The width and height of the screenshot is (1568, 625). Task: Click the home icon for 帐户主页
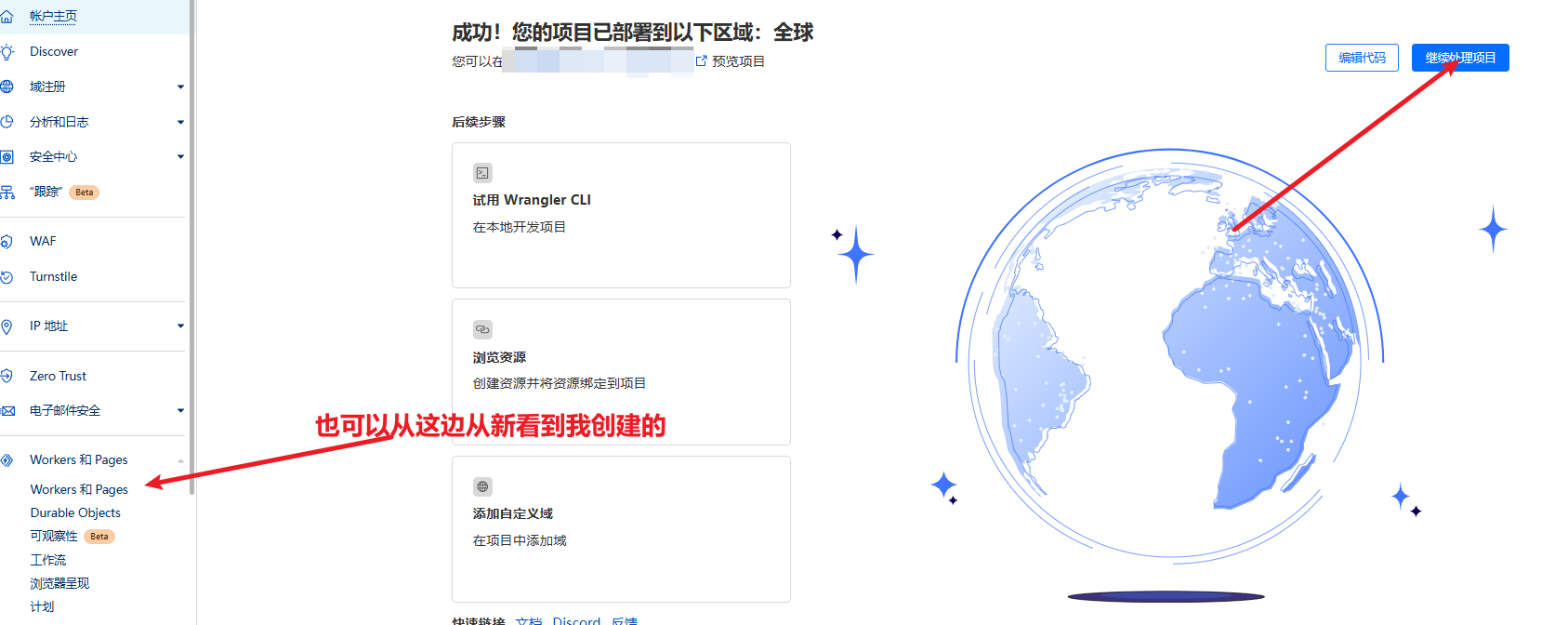point(6,17)
